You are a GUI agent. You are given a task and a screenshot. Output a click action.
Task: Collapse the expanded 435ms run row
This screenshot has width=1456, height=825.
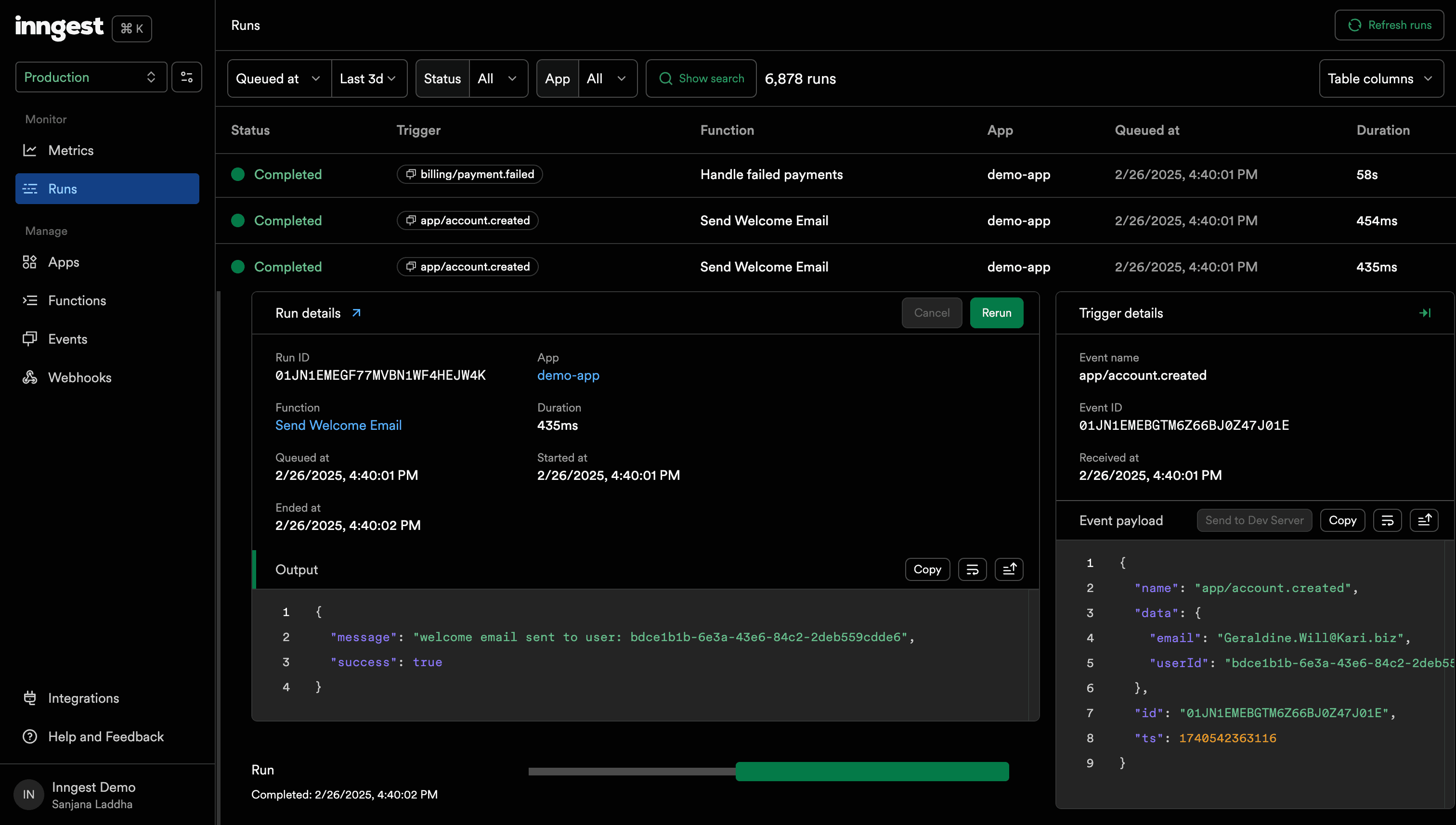(x=835, y=267)
